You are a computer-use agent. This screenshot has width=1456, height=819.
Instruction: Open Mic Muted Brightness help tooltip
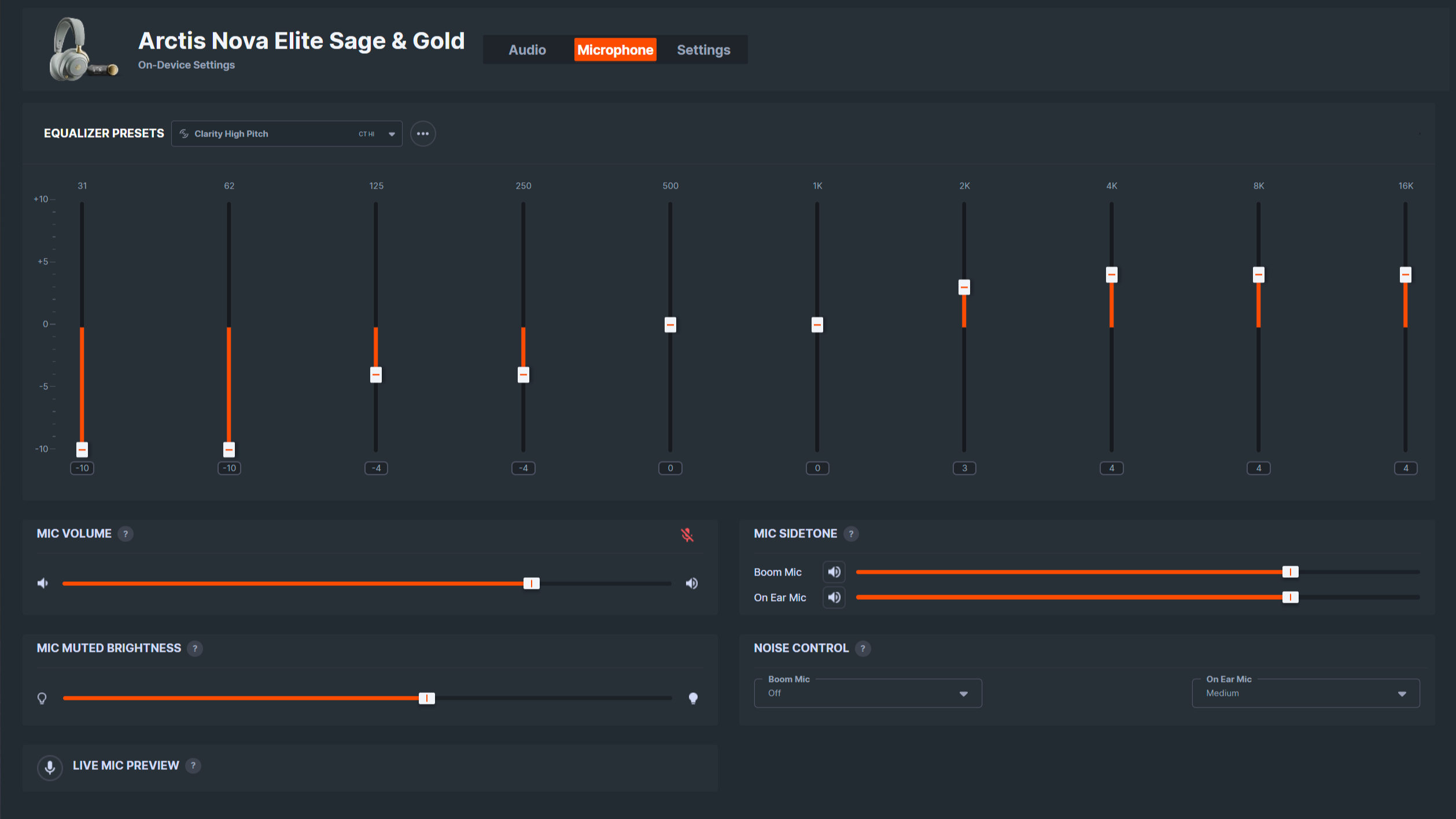[195, 648]
